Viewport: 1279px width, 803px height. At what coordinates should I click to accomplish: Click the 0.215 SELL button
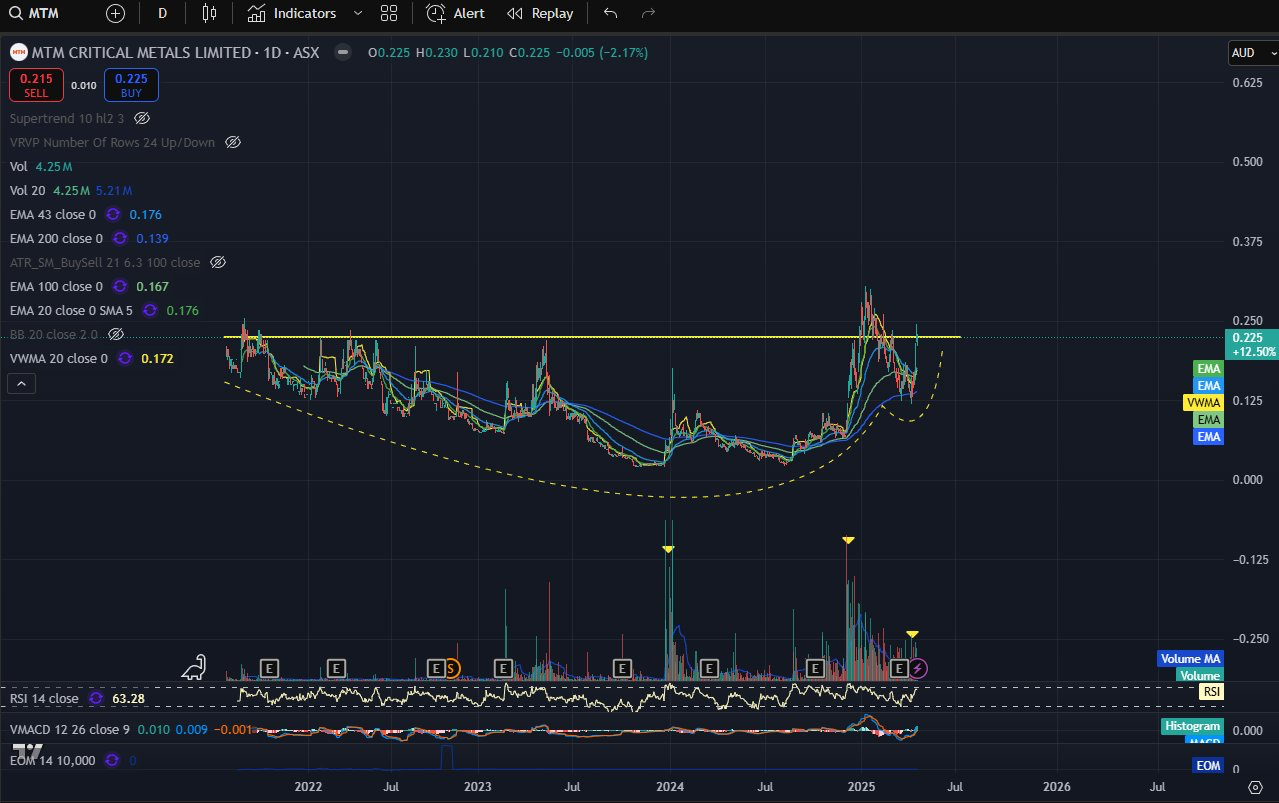coord(38,85)
